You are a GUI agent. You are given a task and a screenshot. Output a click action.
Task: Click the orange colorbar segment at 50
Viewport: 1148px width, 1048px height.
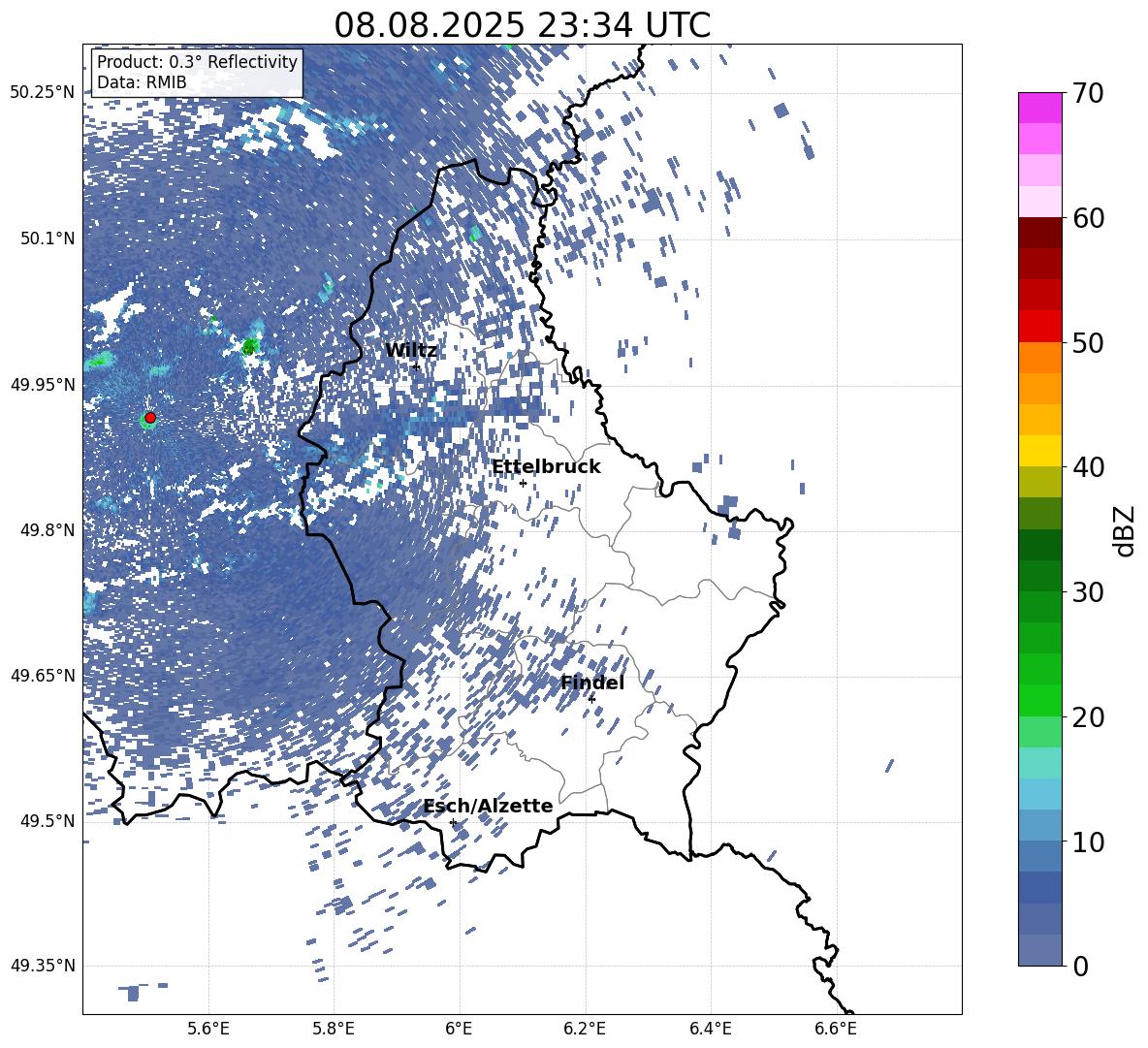click(1039, 358)
